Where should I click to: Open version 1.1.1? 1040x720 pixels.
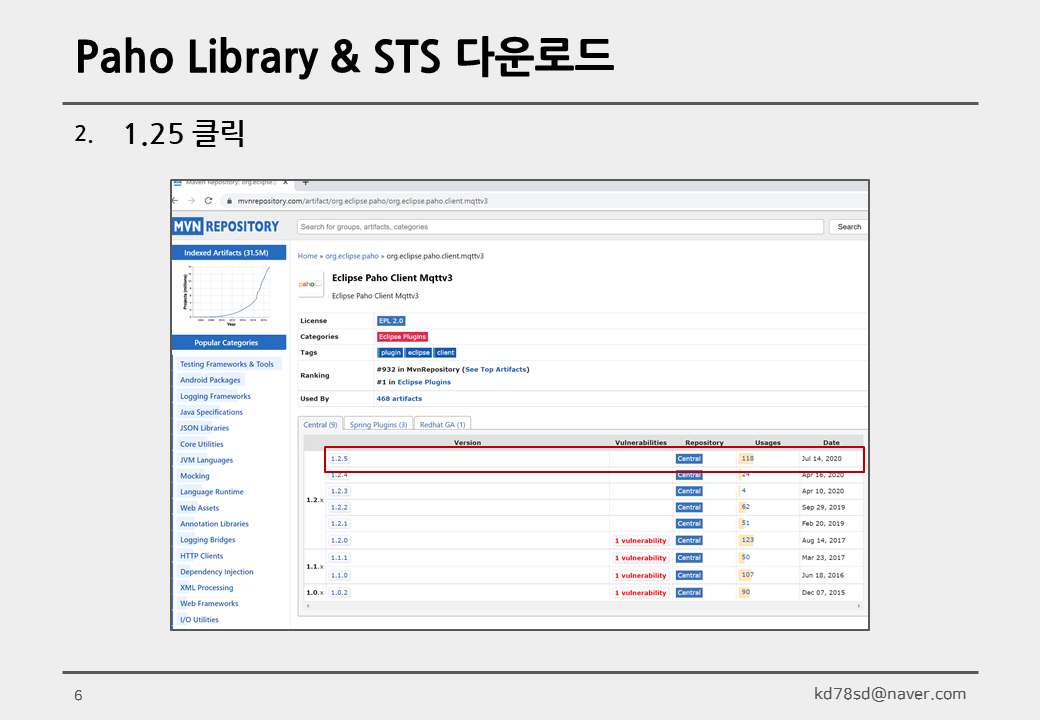[x=340, y=558]
